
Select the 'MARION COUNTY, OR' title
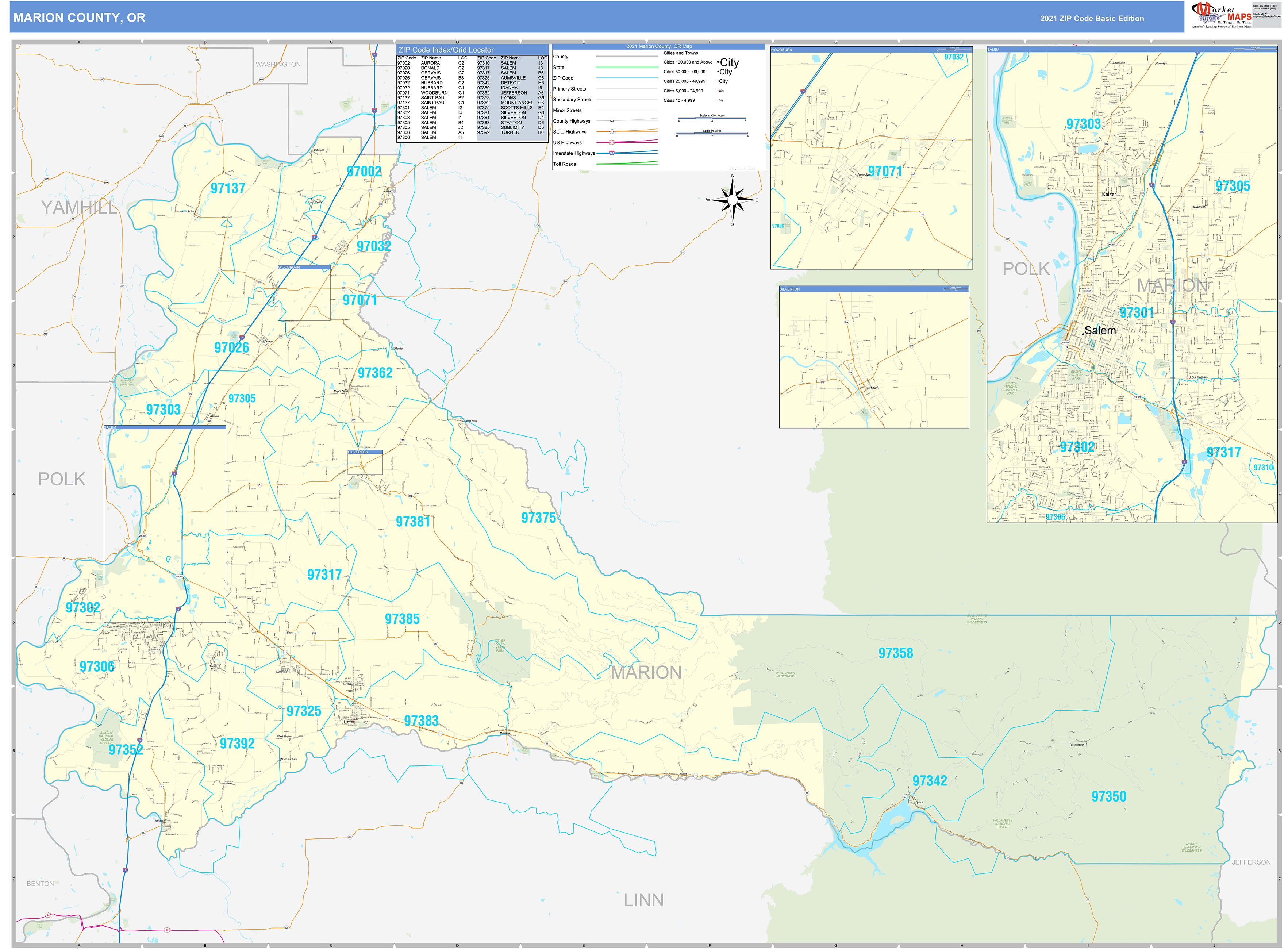tap(79, 18)
